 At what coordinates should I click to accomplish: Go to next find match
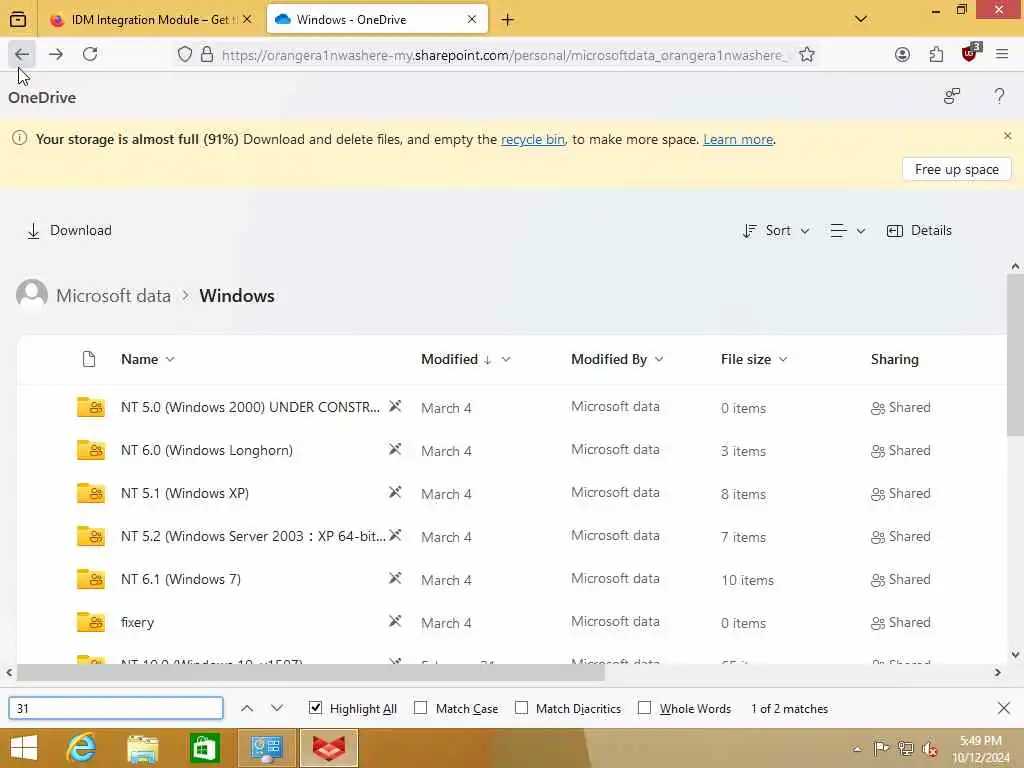pyautogui.click(x=277, y=709)
